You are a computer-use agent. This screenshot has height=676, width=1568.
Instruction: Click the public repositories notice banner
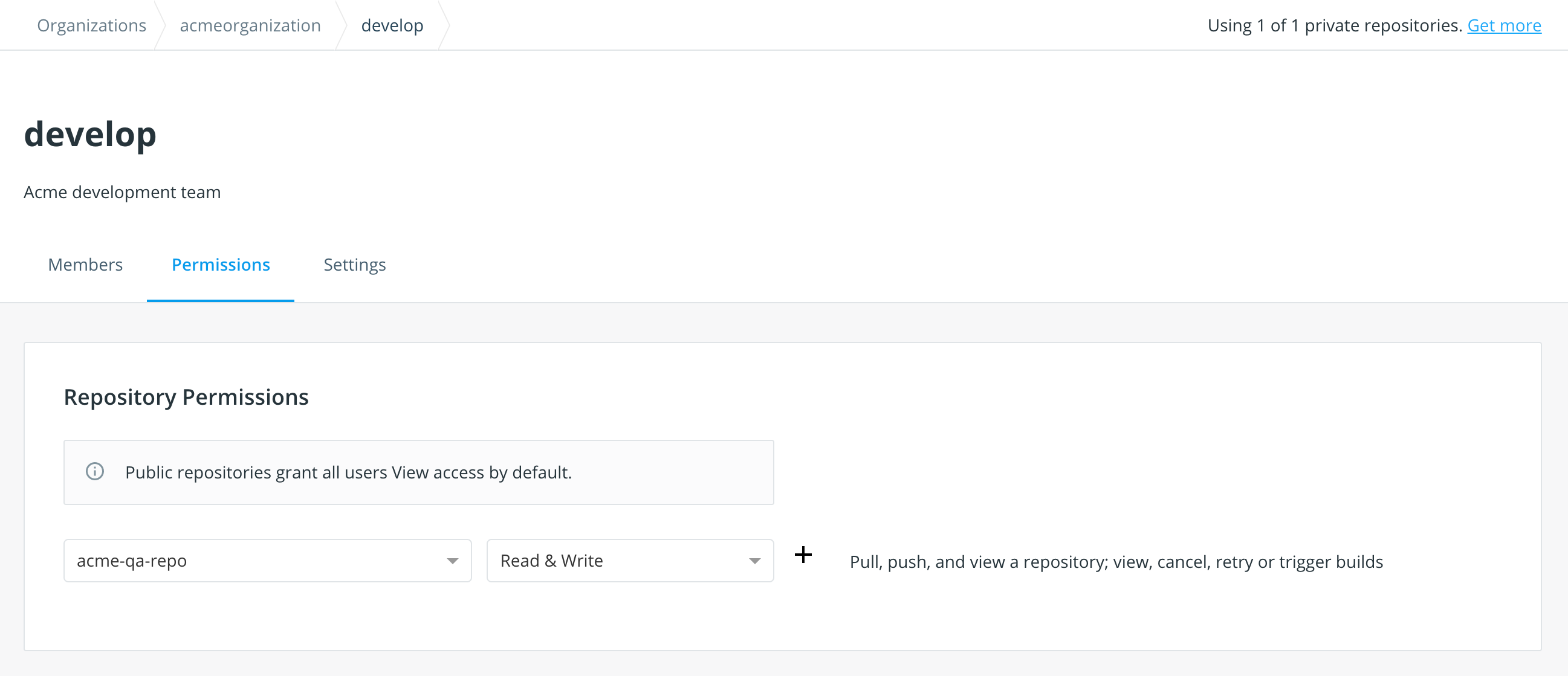pos(418,472)
